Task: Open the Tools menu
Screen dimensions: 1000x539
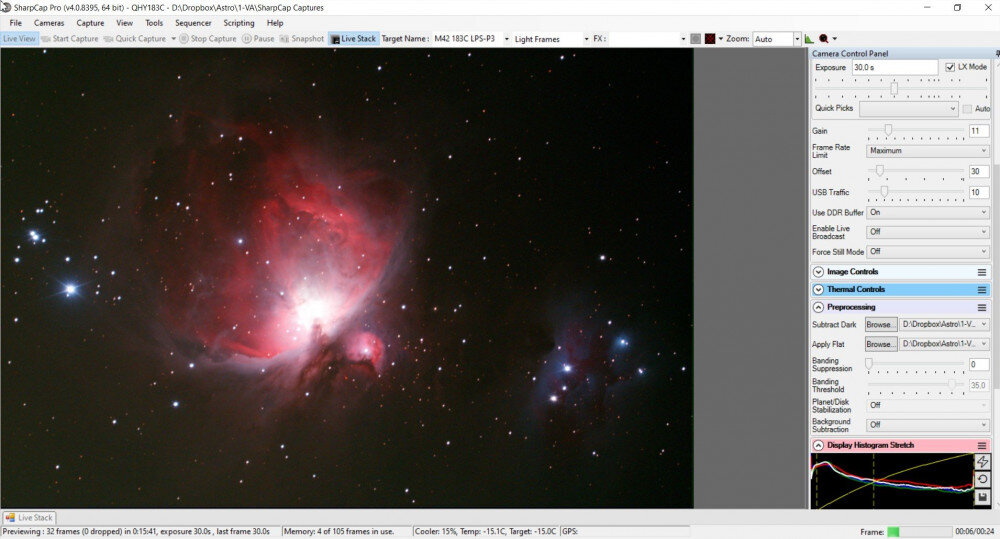Action: pos(154,23)
